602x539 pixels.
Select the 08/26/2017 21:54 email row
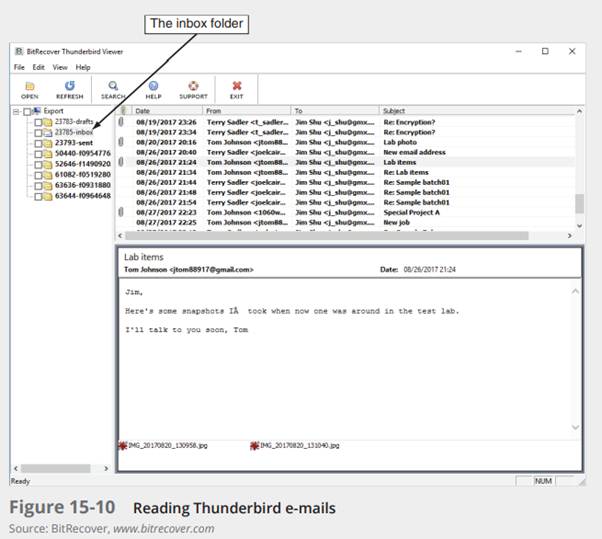[345, 202]
